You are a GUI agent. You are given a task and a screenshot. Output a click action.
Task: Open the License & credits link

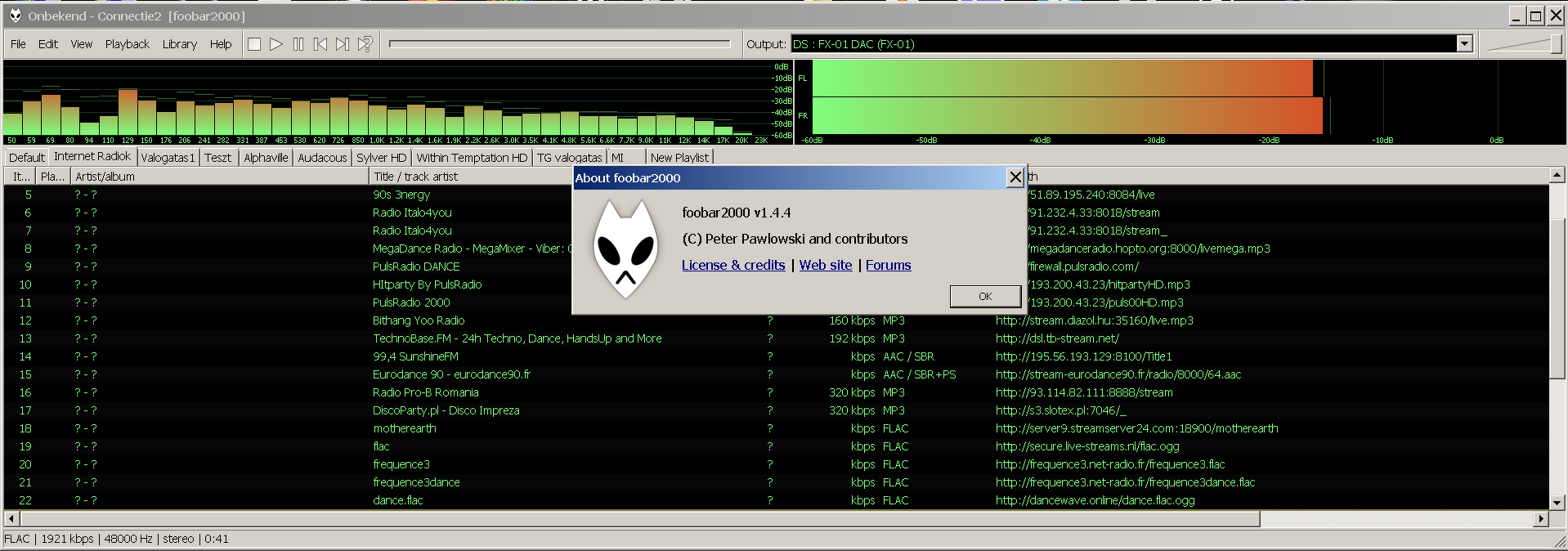[733, 265]
